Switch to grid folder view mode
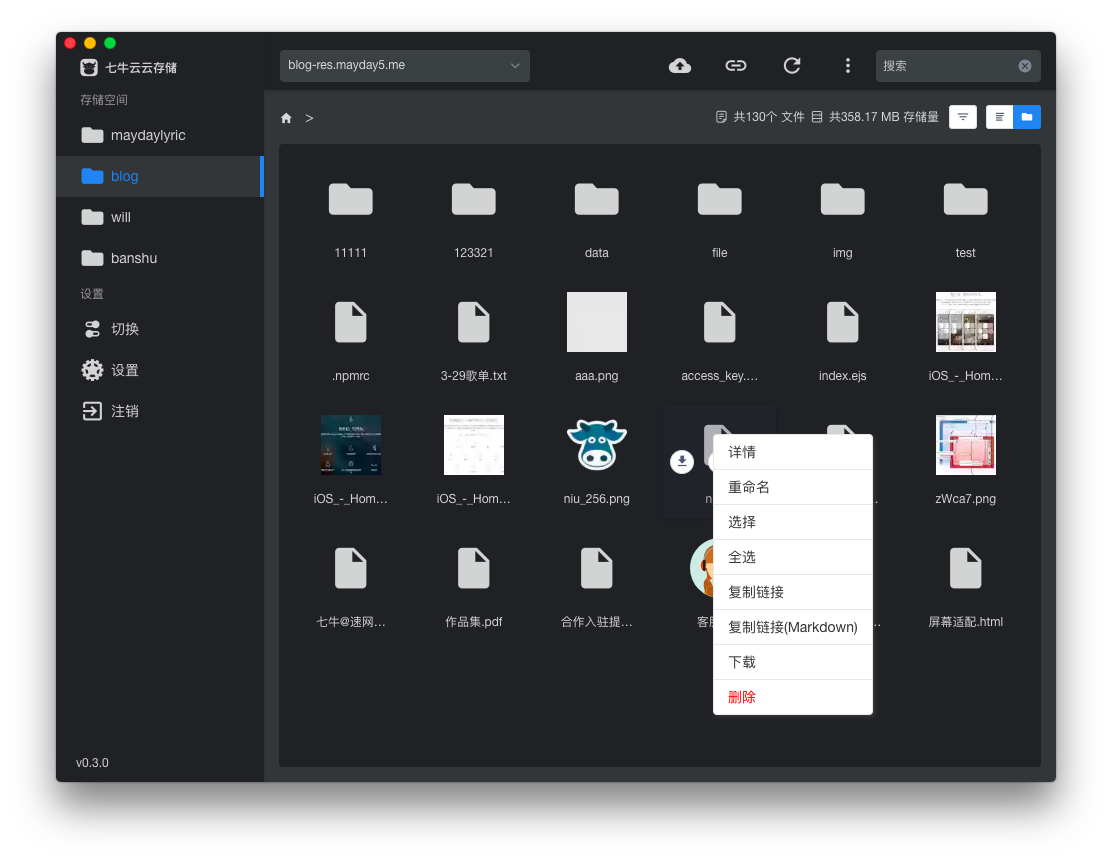Screen dimensions: 1112x862 click(x=1027, y=117)
